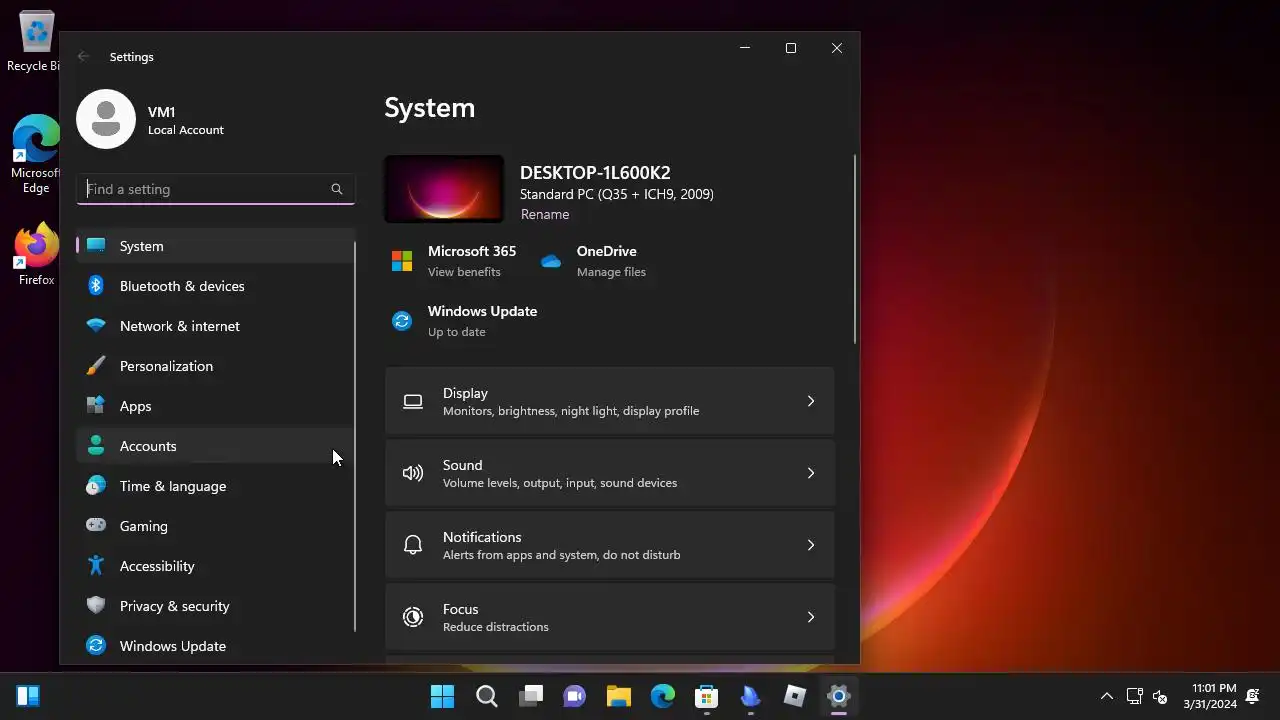Go to Network & internet
Image resolution: width=1280 pixels, height=720 pixels.
point(215,326)
